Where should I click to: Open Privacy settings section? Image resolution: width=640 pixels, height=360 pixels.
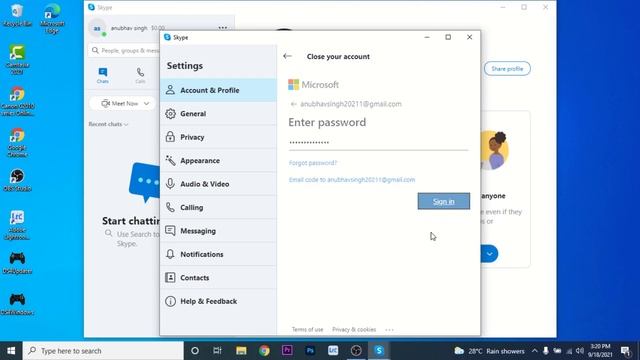pos(218,137)
